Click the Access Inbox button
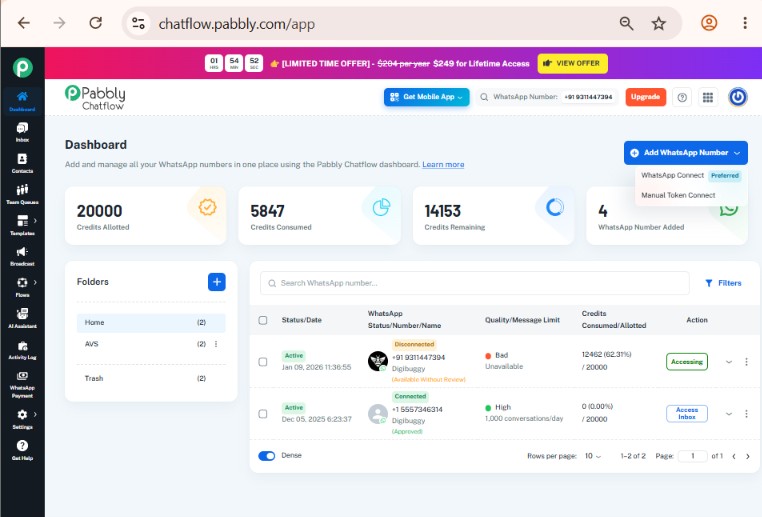 (x=687, y=414)
